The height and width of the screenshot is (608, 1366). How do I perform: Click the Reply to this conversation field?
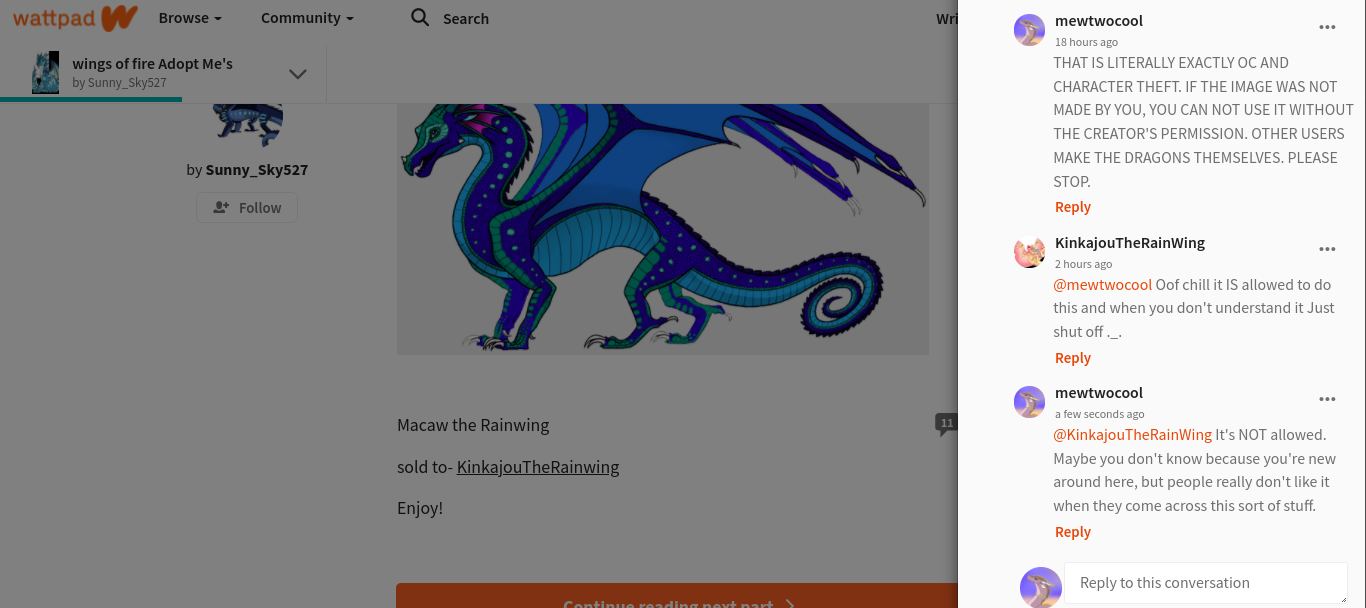click(1206, 583)
